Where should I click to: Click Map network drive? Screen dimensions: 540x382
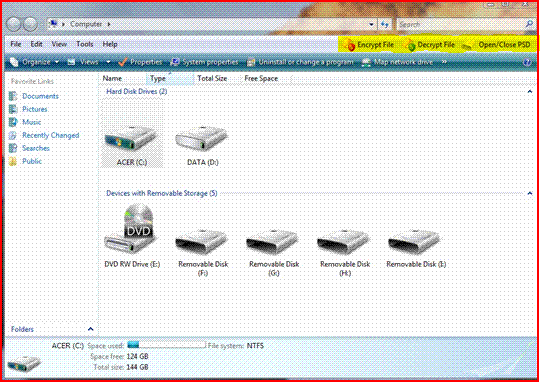point(397,62)
